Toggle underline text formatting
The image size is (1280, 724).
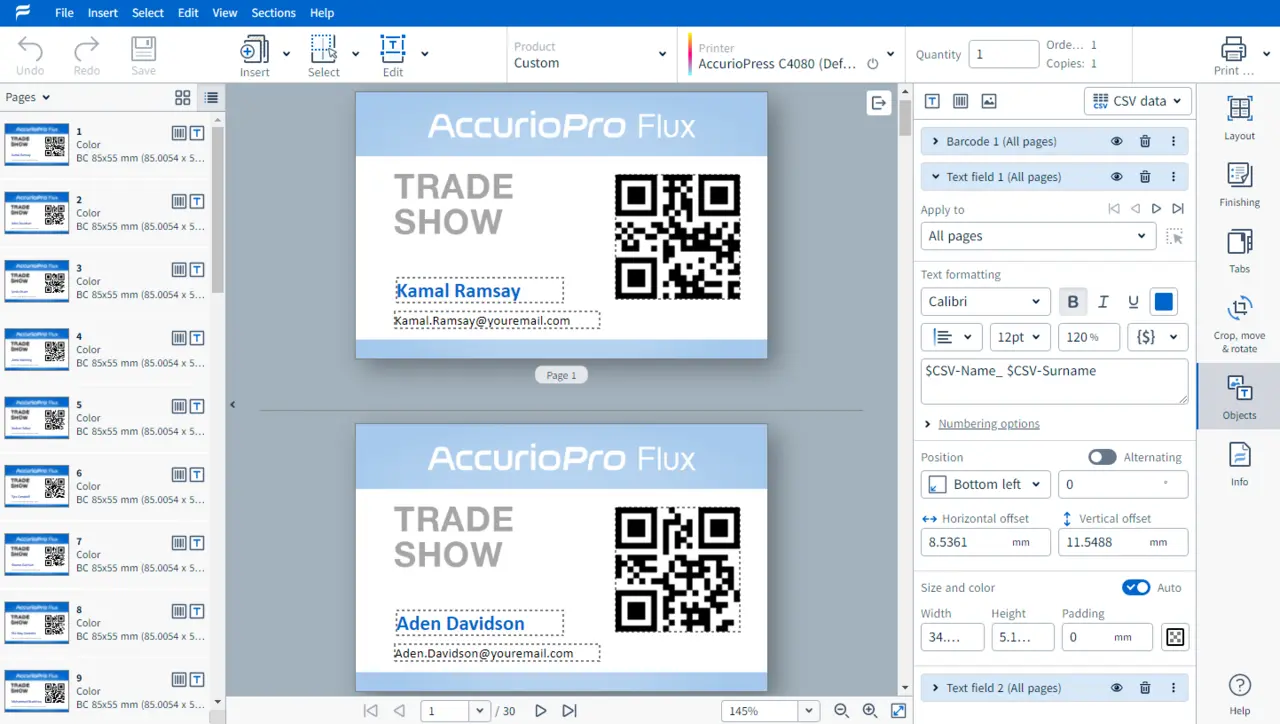(1133, 302)
